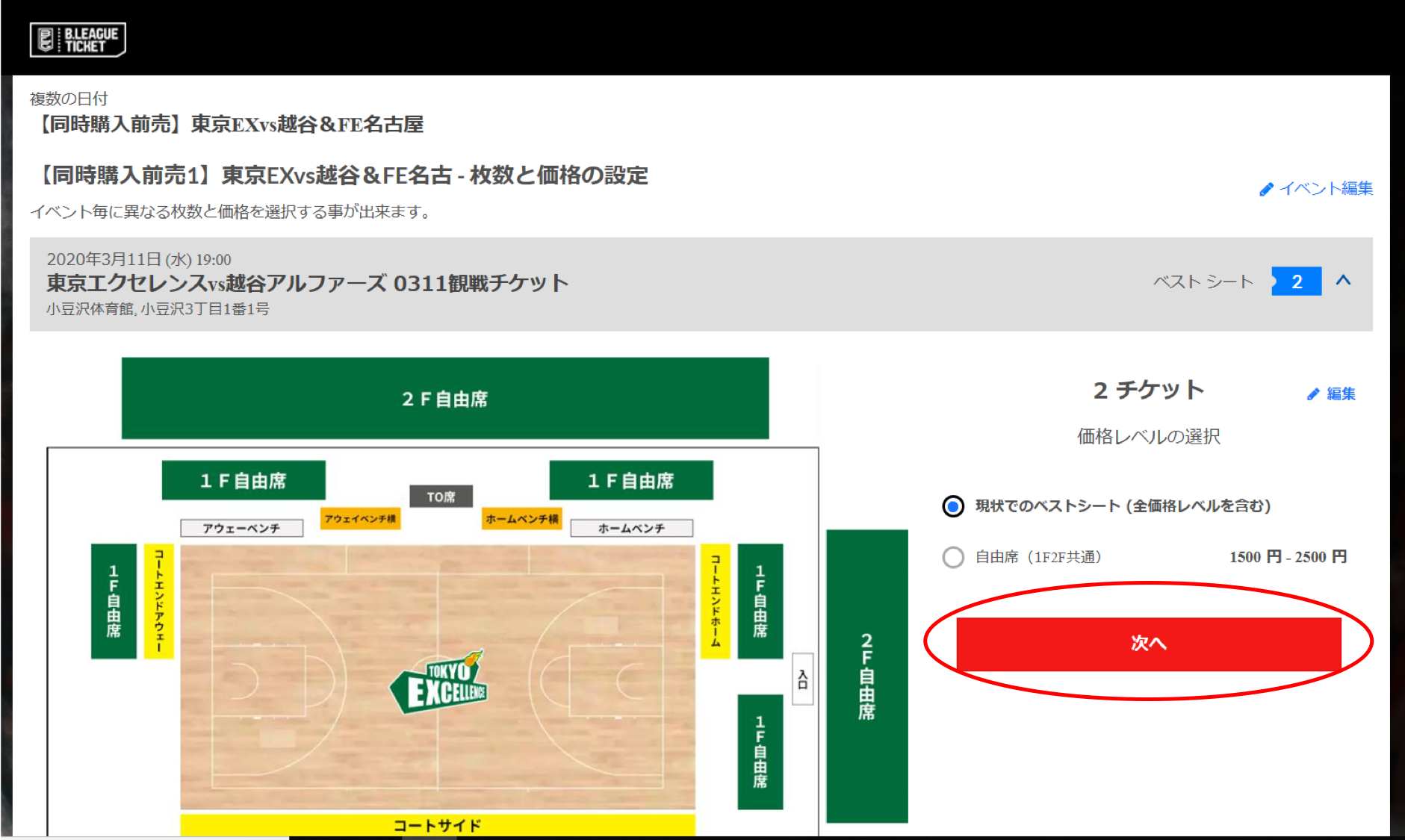Select 現状でのベストシート radio option
The image size is (1405, 840).
click(x=953, y=506)
